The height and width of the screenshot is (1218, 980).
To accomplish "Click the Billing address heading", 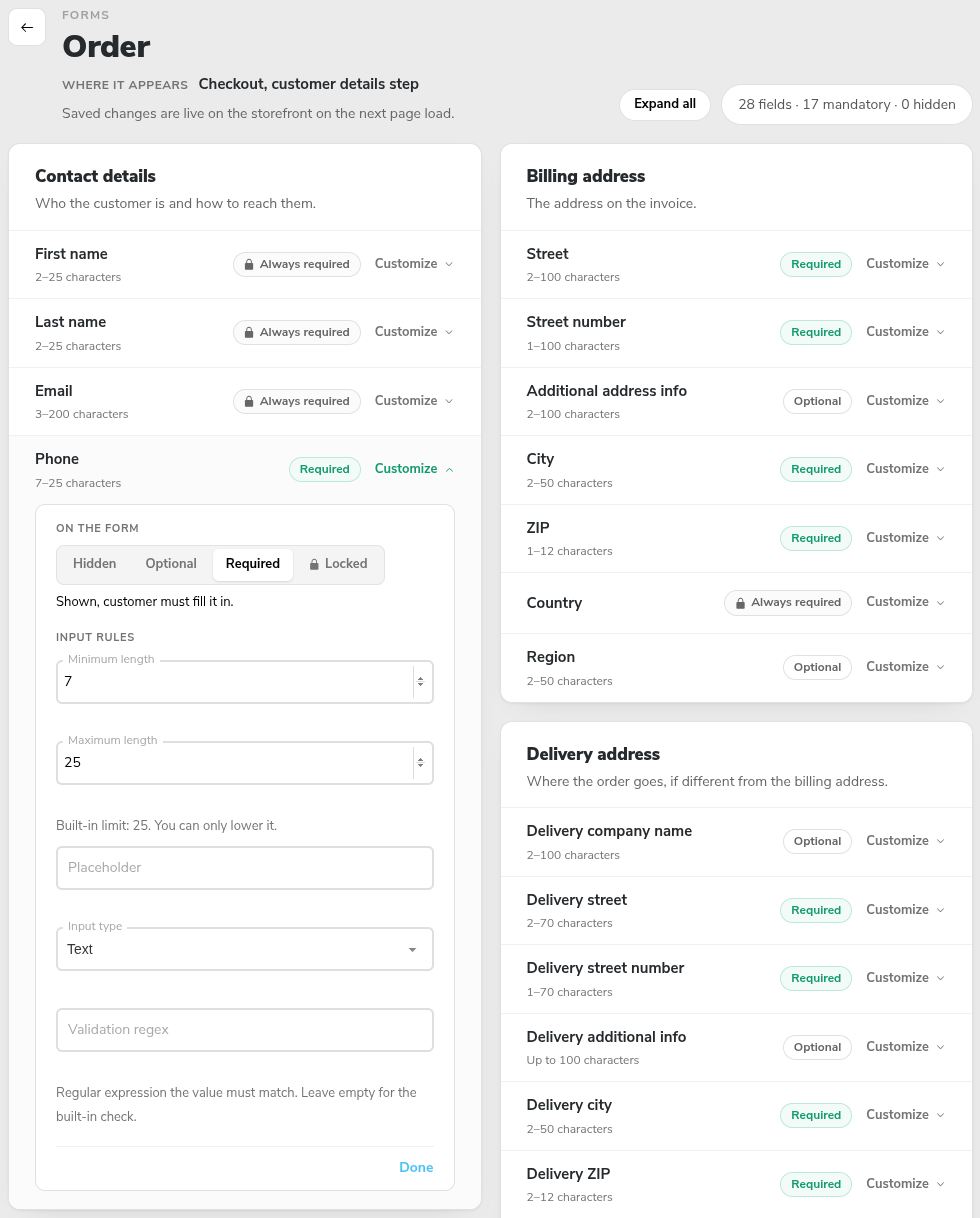I will coord(586,176).
